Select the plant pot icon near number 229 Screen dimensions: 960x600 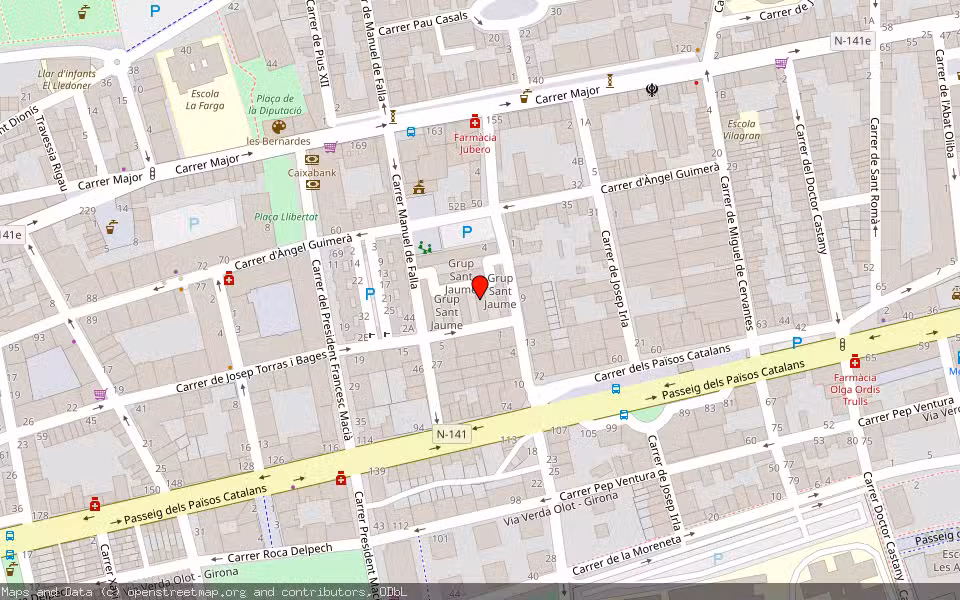(111, 227)
